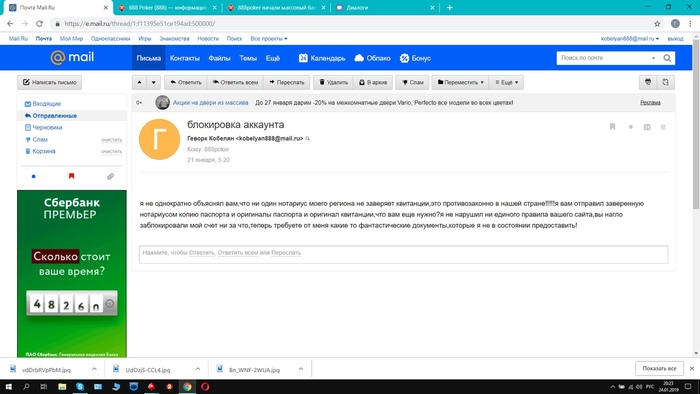This screenshot has width=700, height=394.
Task: Click the calendar event icon beside letter header
Action: coord(647,127)
